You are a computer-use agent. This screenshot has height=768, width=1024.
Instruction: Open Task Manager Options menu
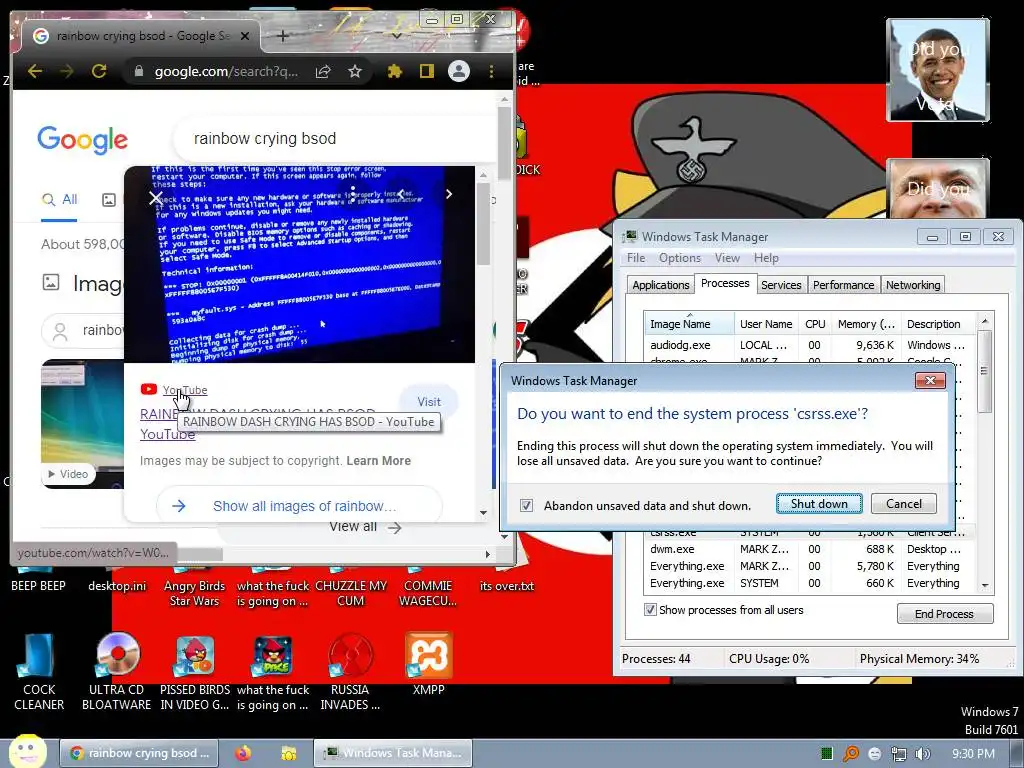[x=680, y=258]
